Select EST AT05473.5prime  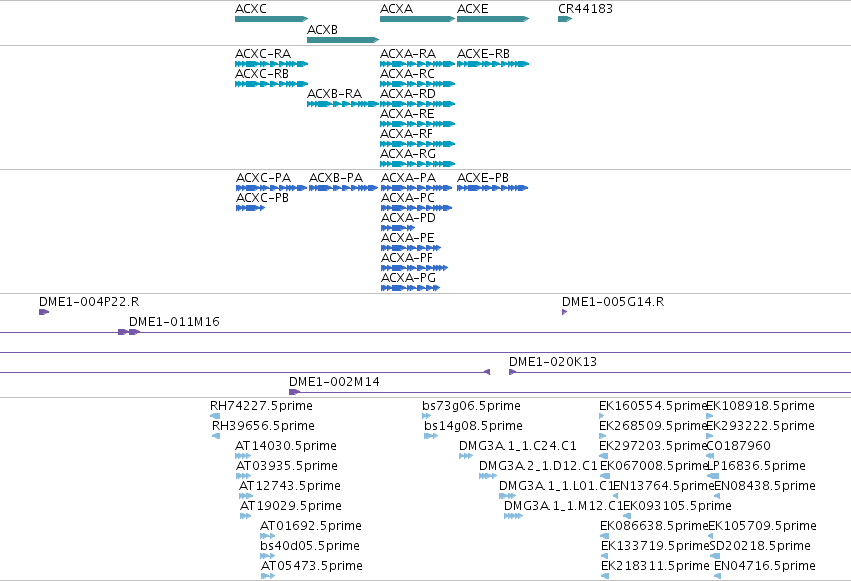click(x=268, y=577)
